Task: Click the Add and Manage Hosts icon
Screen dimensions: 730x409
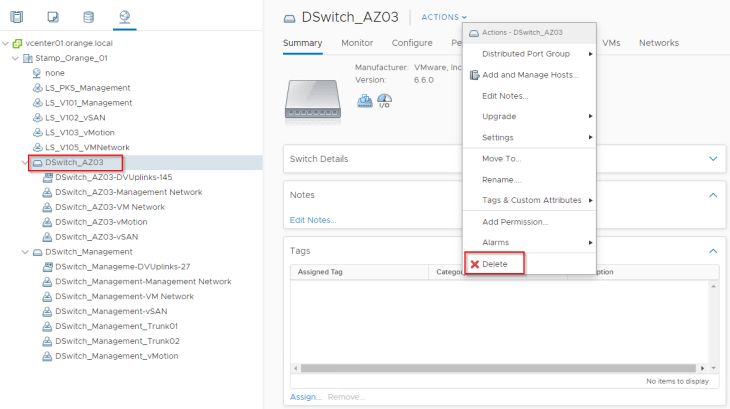Action: click(x=474, y=75)
